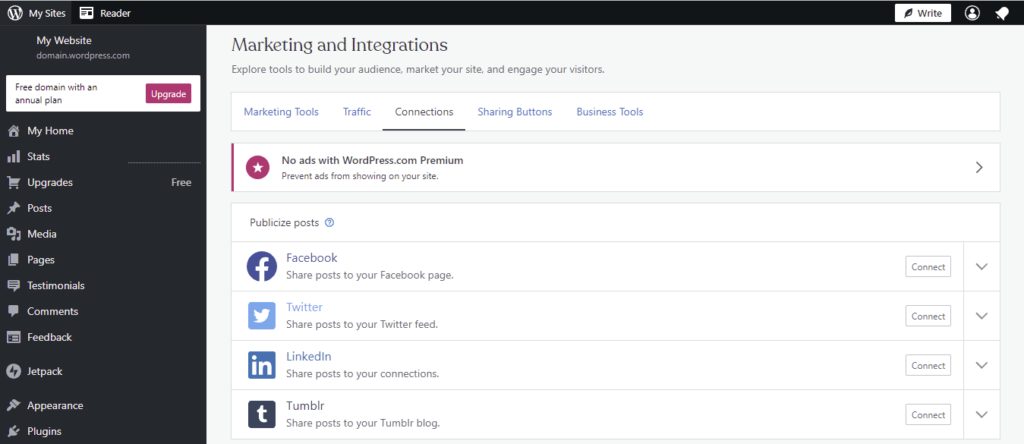Click the Write button
Screen dimensions: 1024x444
point(923,13)
